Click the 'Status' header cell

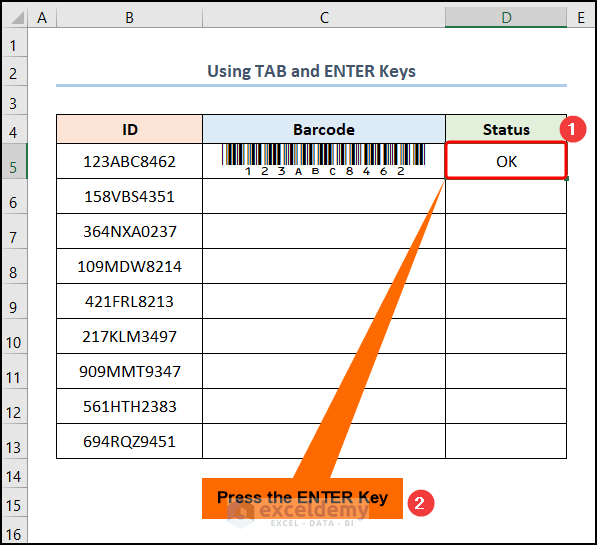click(506, 129)
